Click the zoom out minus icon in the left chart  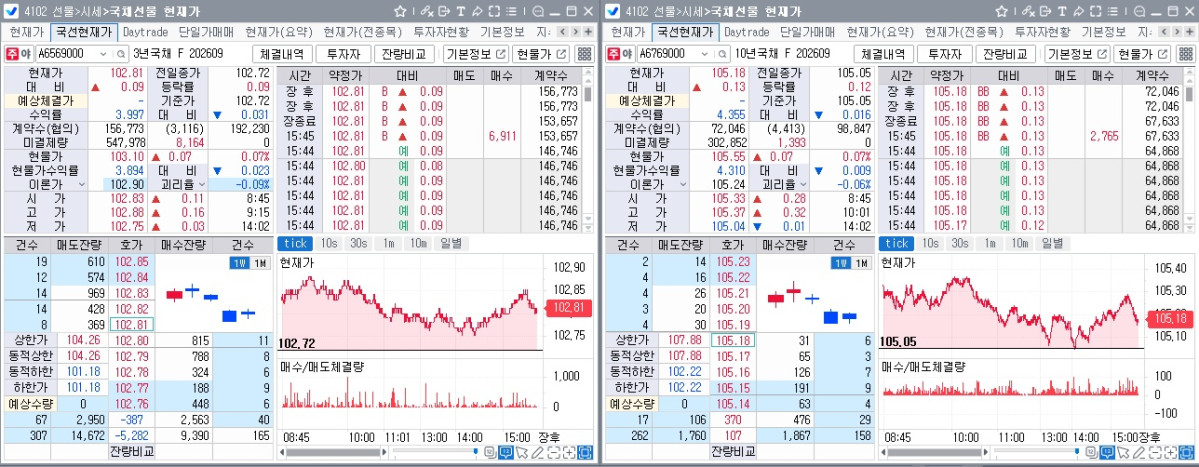point(554,452)
